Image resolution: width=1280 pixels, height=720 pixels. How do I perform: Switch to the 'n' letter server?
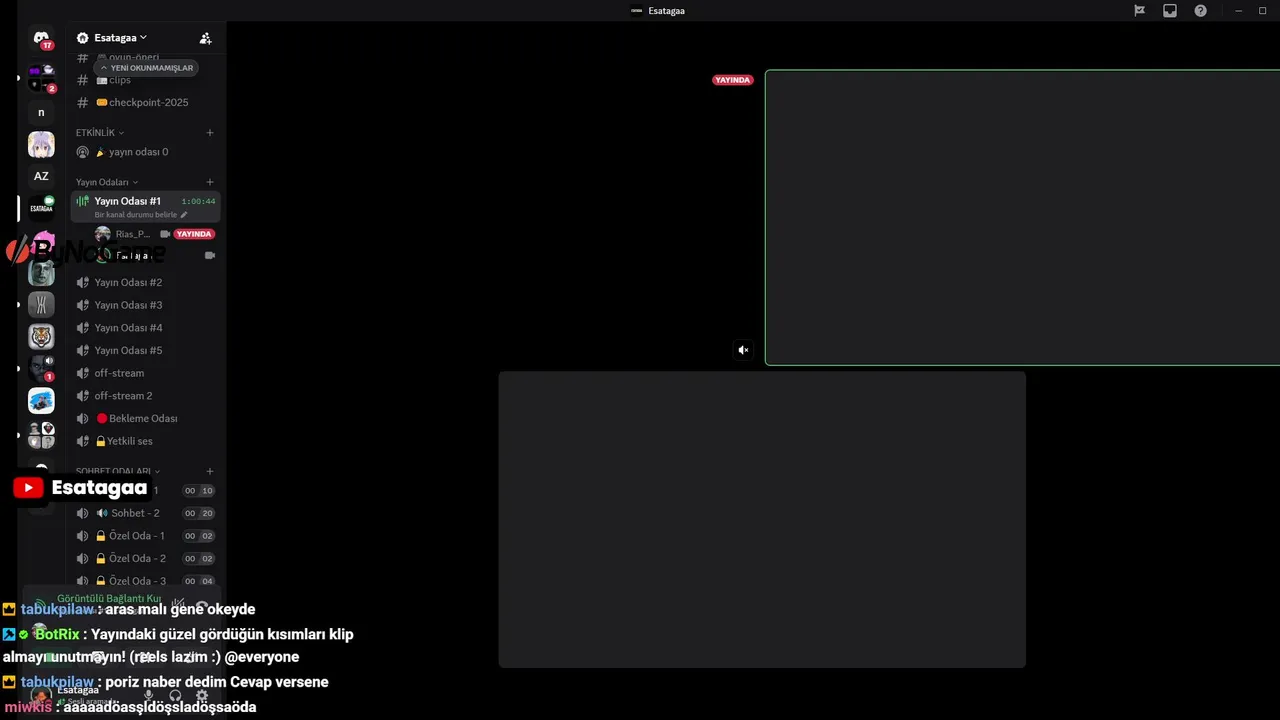coord(41,112)
